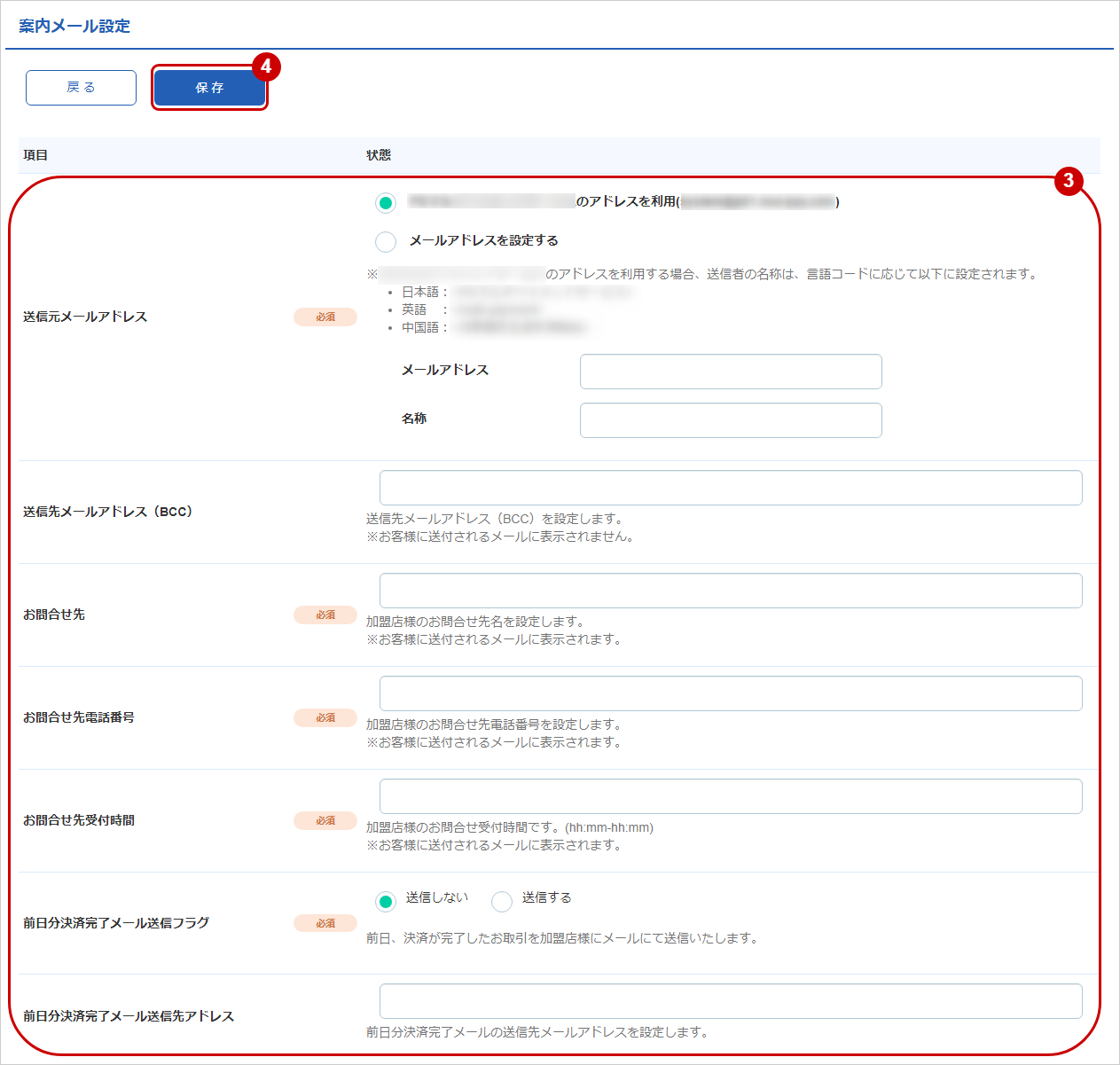The image size is (1120, 1065).
Task: Click the 前日分決済完了メール送信フラグ row label
Action: point(116,923)
